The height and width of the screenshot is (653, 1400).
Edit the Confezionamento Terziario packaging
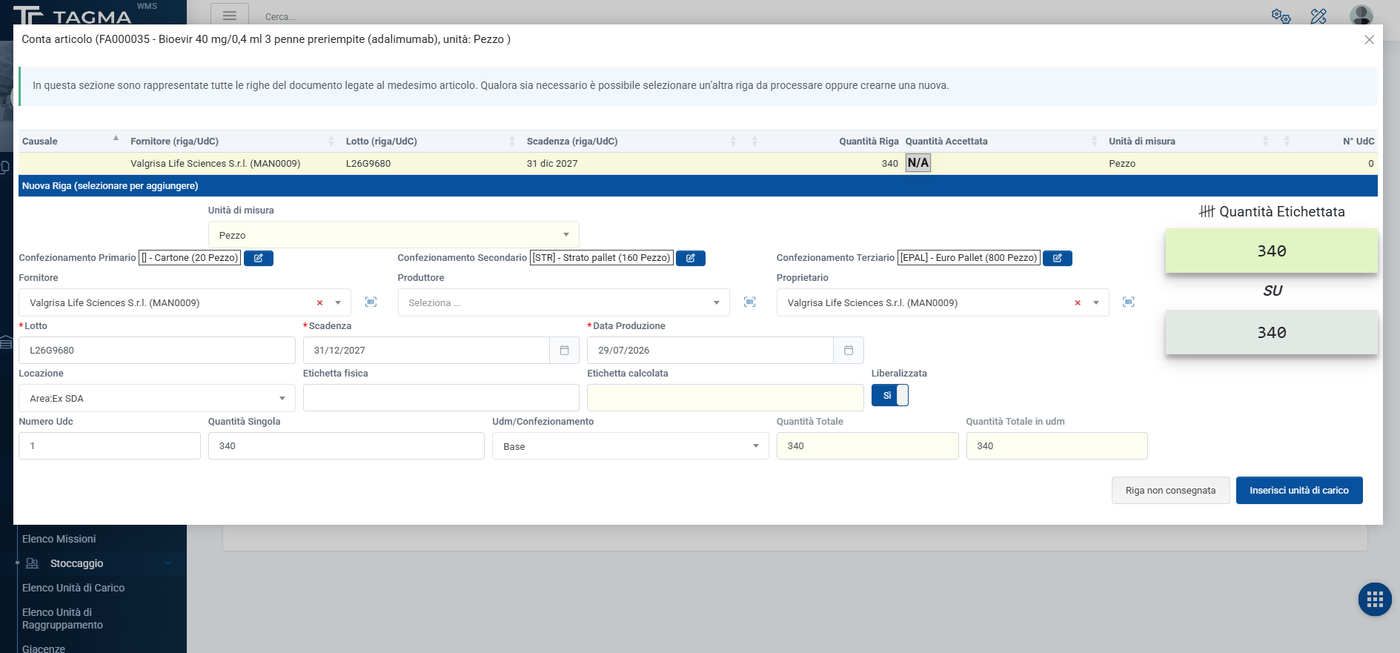click(1057, 258)
